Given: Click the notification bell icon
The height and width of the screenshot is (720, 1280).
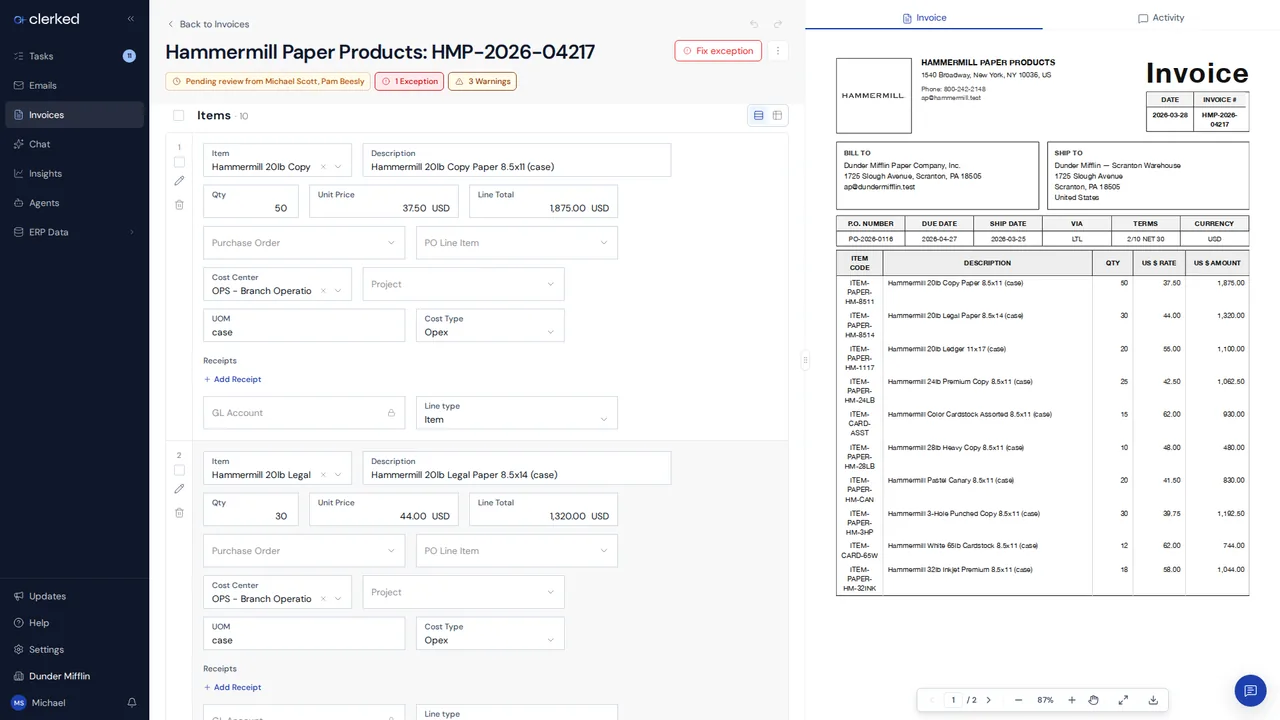Looking at the screenshot, I should [x=132, y=703].
